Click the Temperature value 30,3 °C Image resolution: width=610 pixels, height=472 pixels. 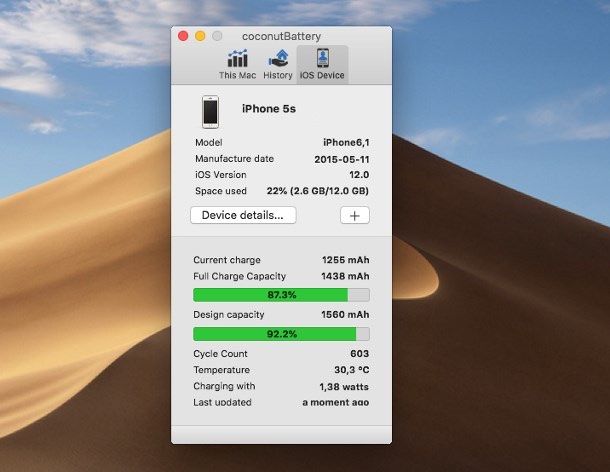352,370
